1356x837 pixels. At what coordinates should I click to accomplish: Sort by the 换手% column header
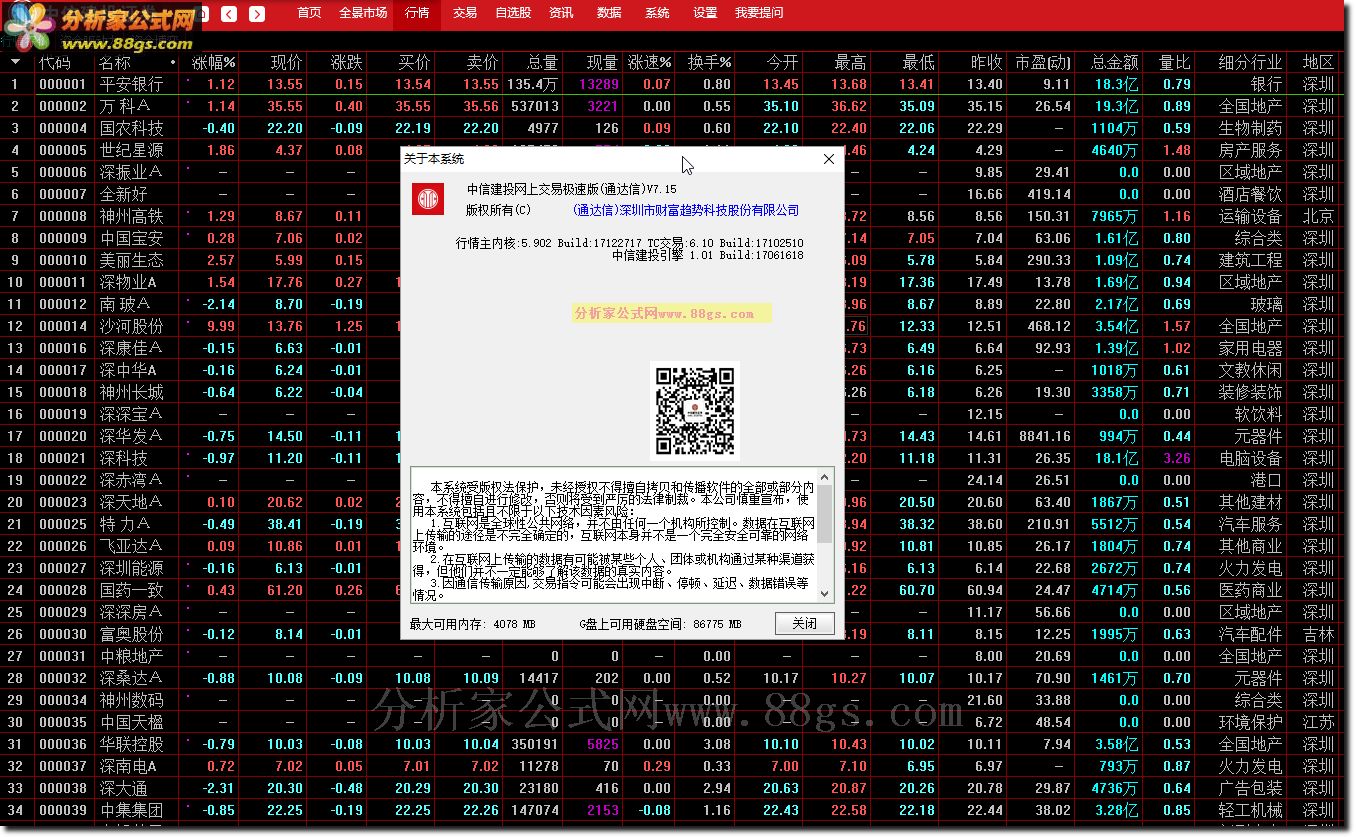tap(710, 62)
